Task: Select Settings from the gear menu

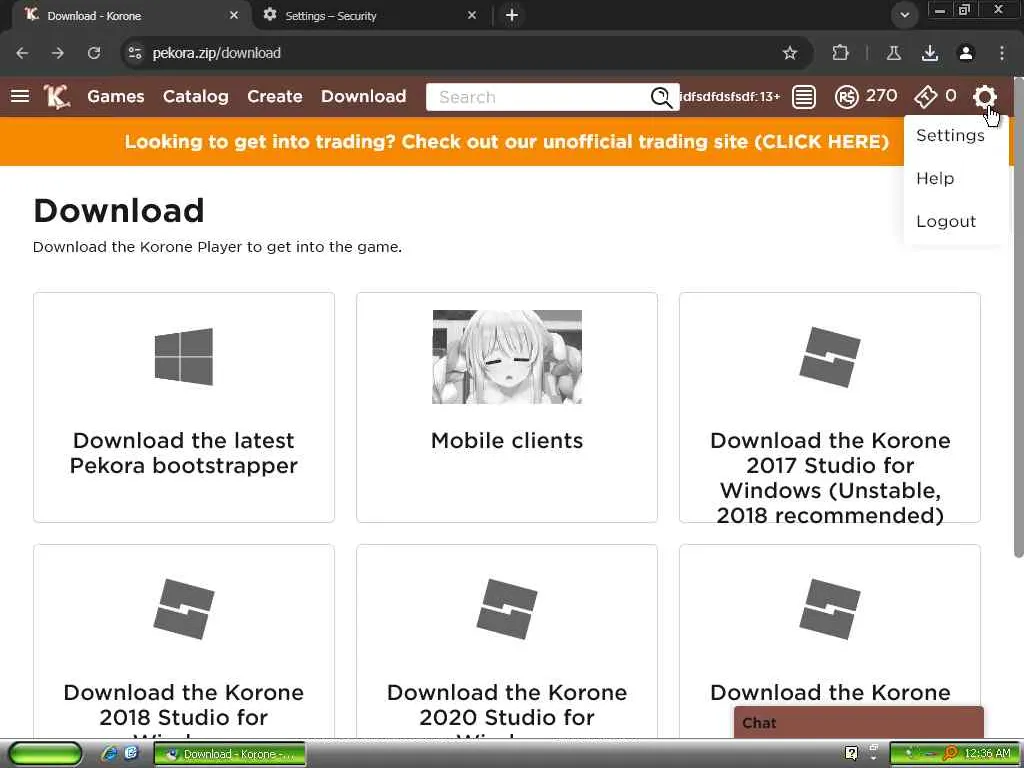Action: click(x=950, y=135)
